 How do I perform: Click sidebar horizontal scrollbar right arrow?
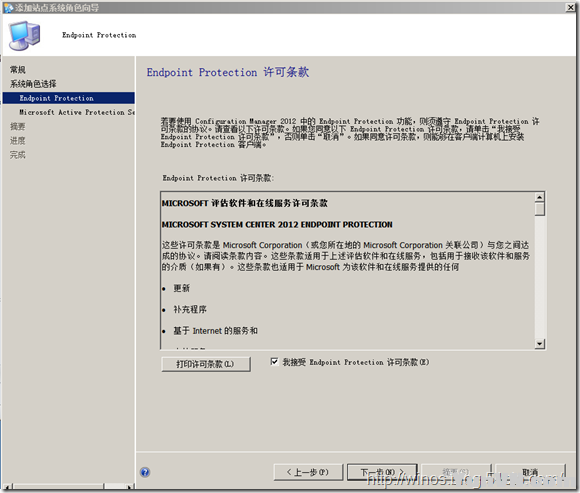click(130, 487)
